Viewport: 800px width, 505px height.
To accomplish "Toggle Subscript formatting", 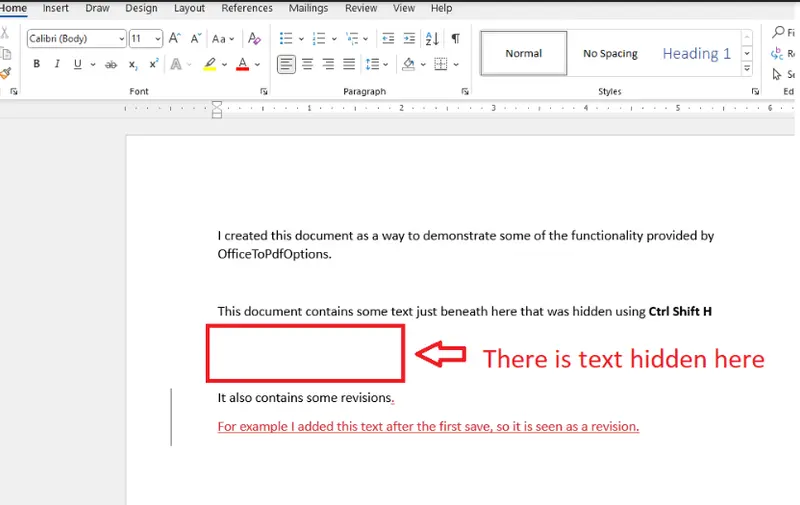I will point(132,64).
